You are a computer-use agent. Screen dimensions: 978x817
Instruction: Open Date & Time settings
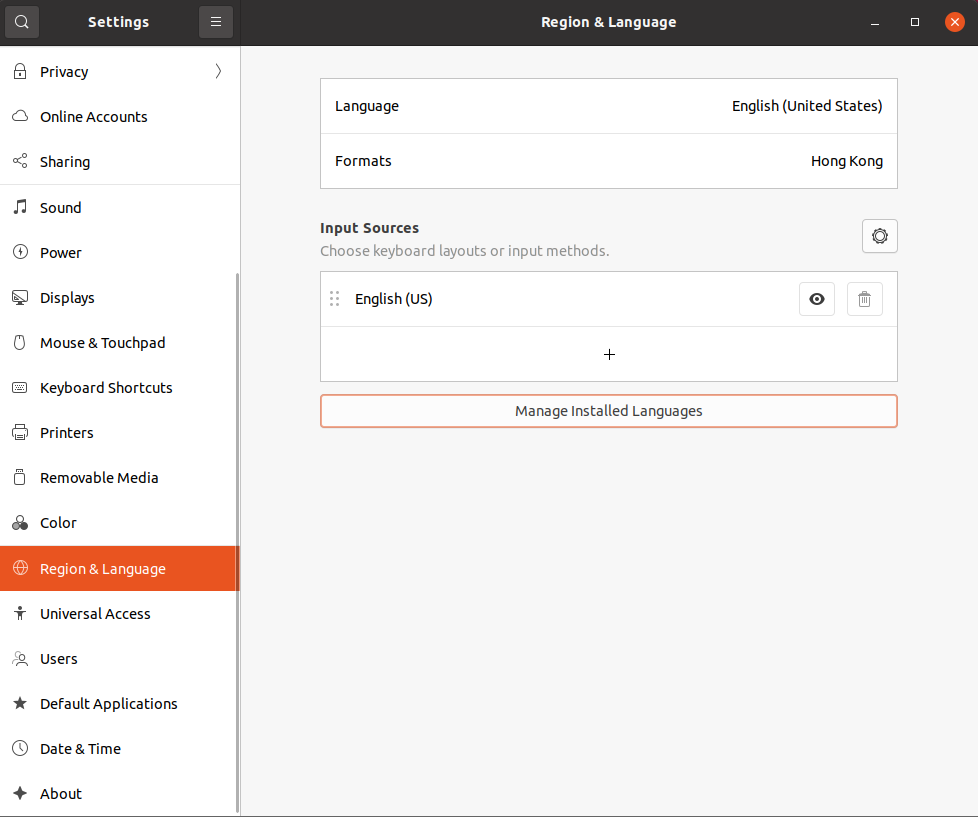point(80,749)
